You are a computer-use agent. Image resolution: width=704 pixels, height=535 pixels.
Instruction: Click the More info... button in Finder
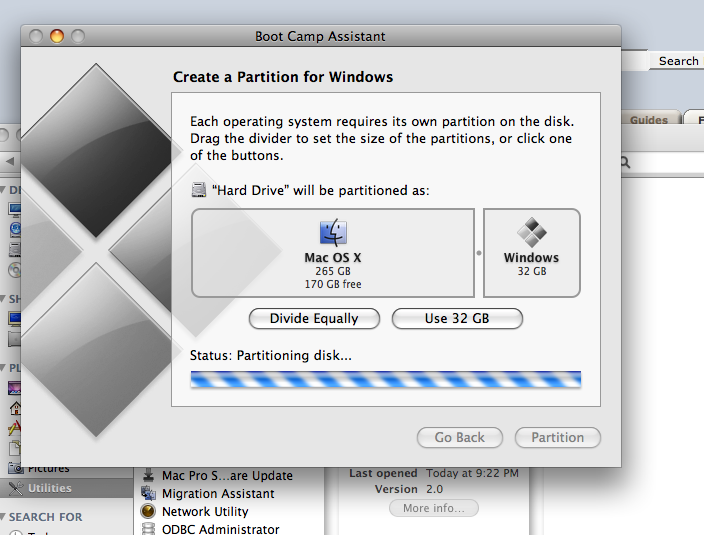pos(434,508)
